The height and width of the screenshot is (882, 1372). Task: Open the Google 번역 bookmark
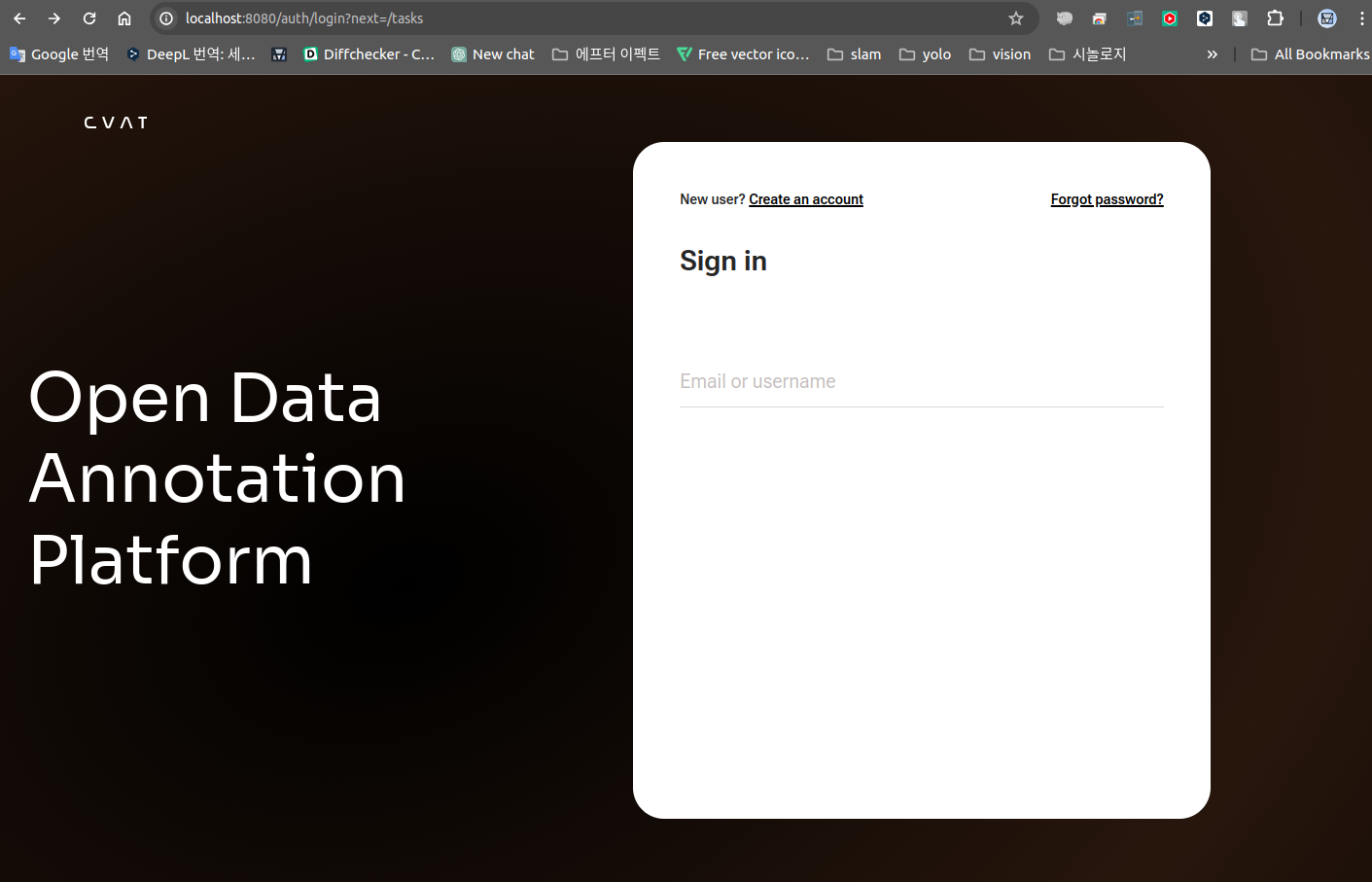click(x=59, y=54)
